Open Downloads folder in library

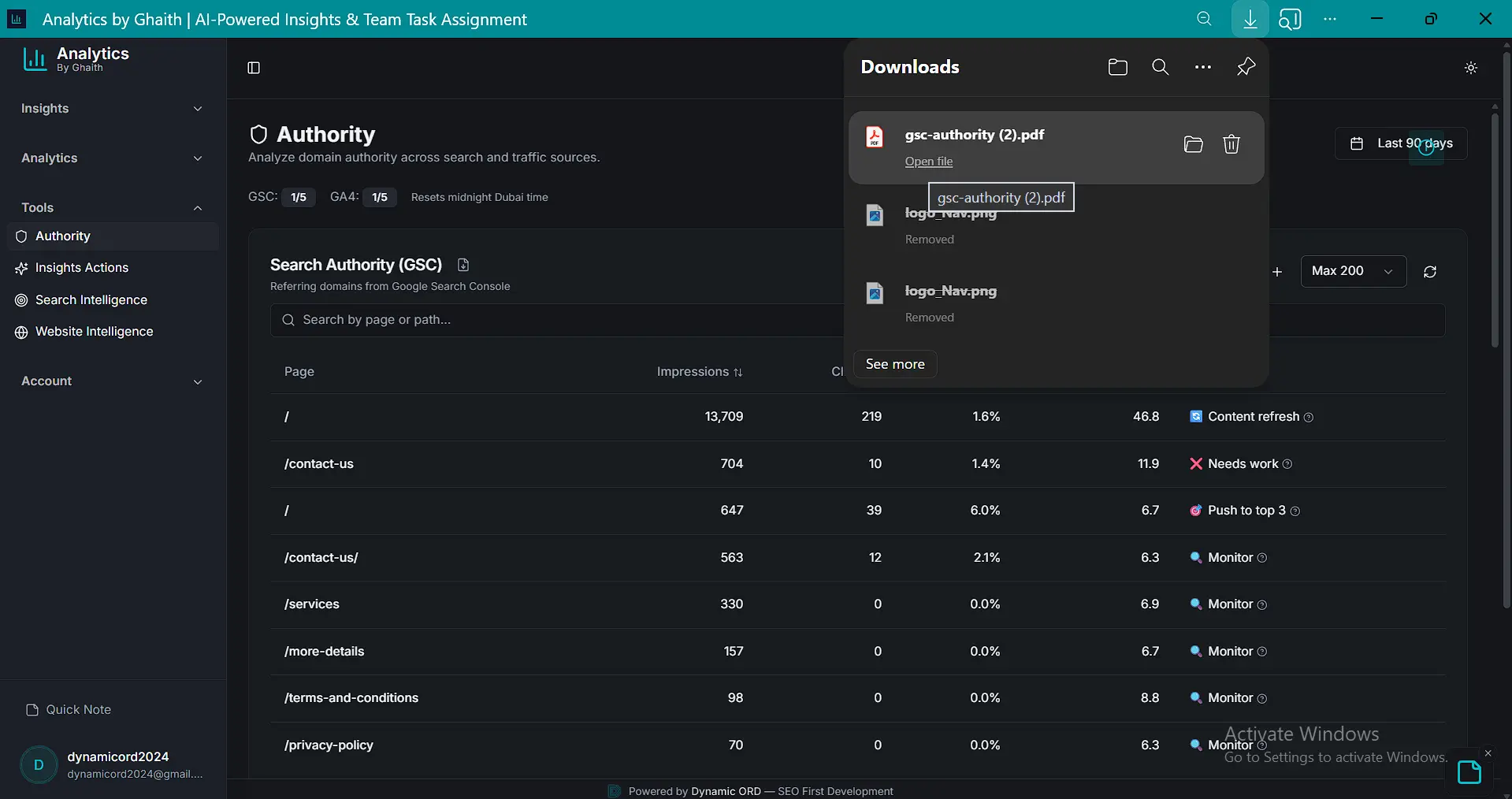[x=1116, y=67]
